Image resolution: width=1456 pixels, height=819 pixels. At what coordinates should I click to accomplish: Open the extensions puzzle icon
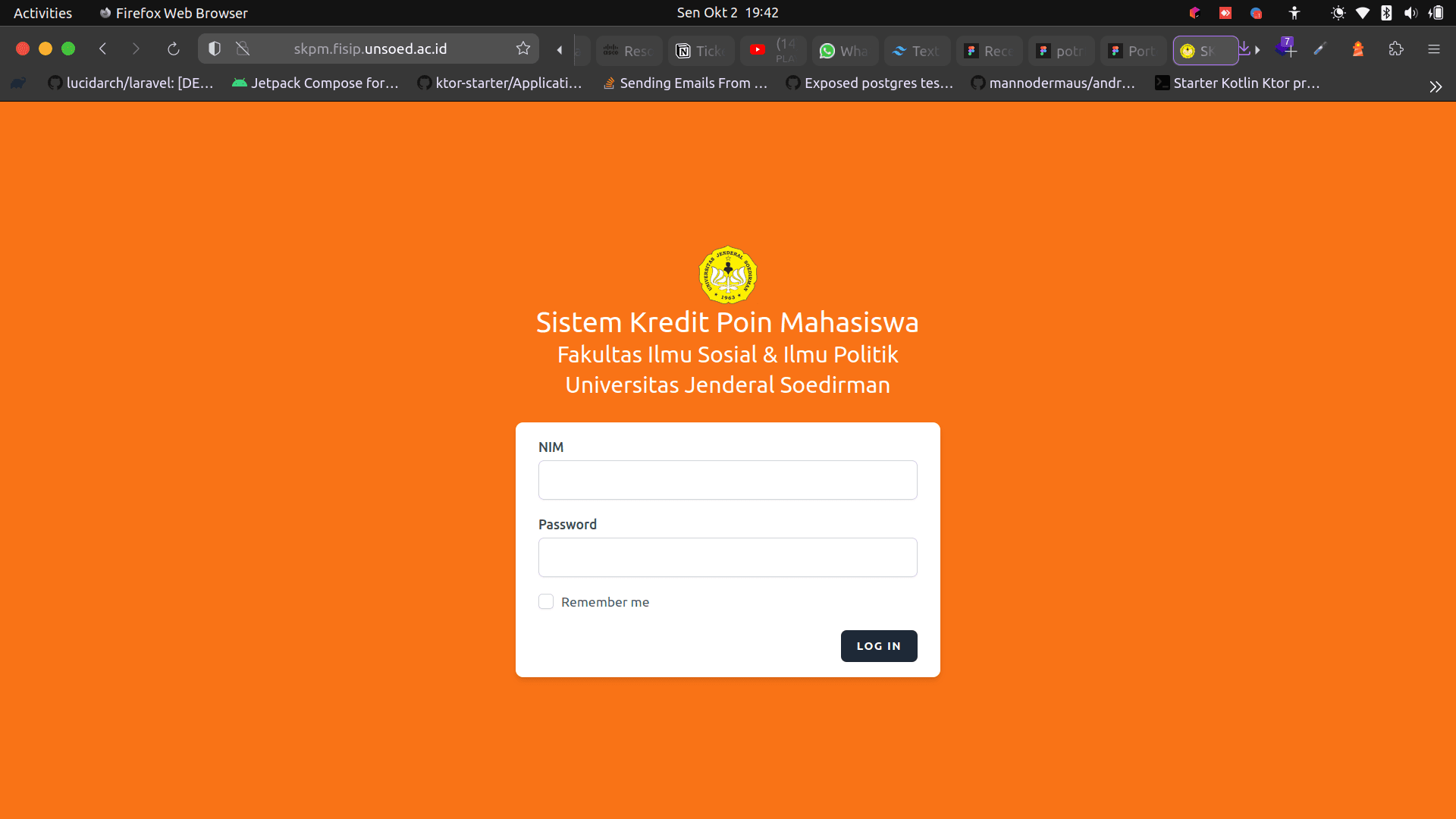point(1396,49)
